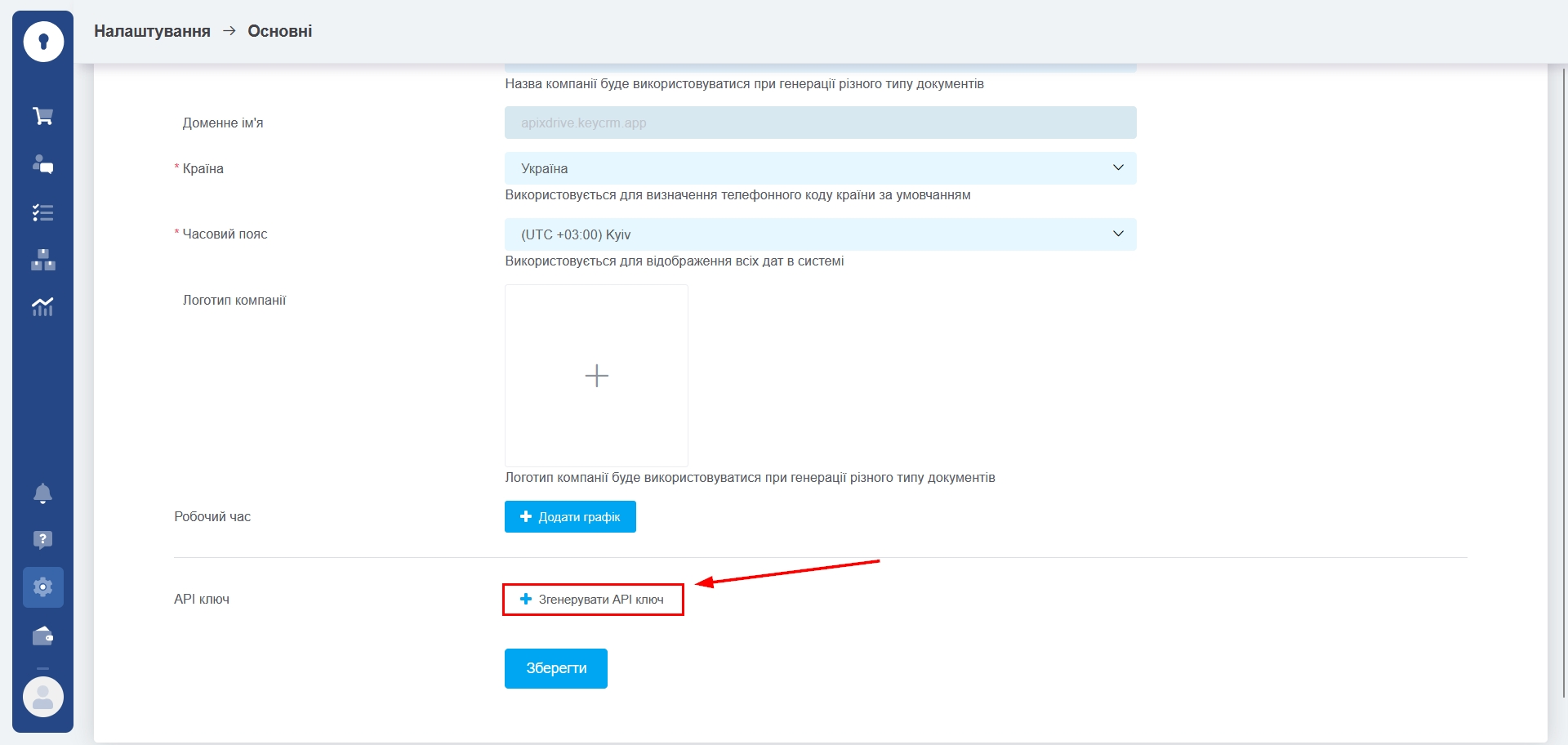The image size is (1568, 745).
Task: Open the settings gear icon
Action: tap(43, 587)
